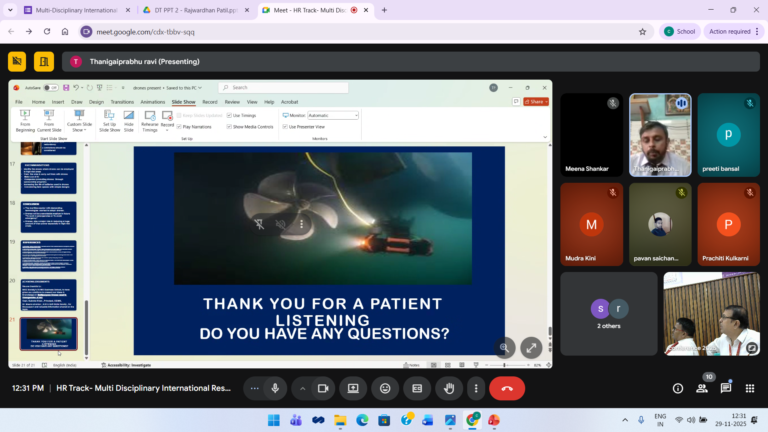Select slide 20 thumbnail
The image size is (768, 432).
point(48,294)
